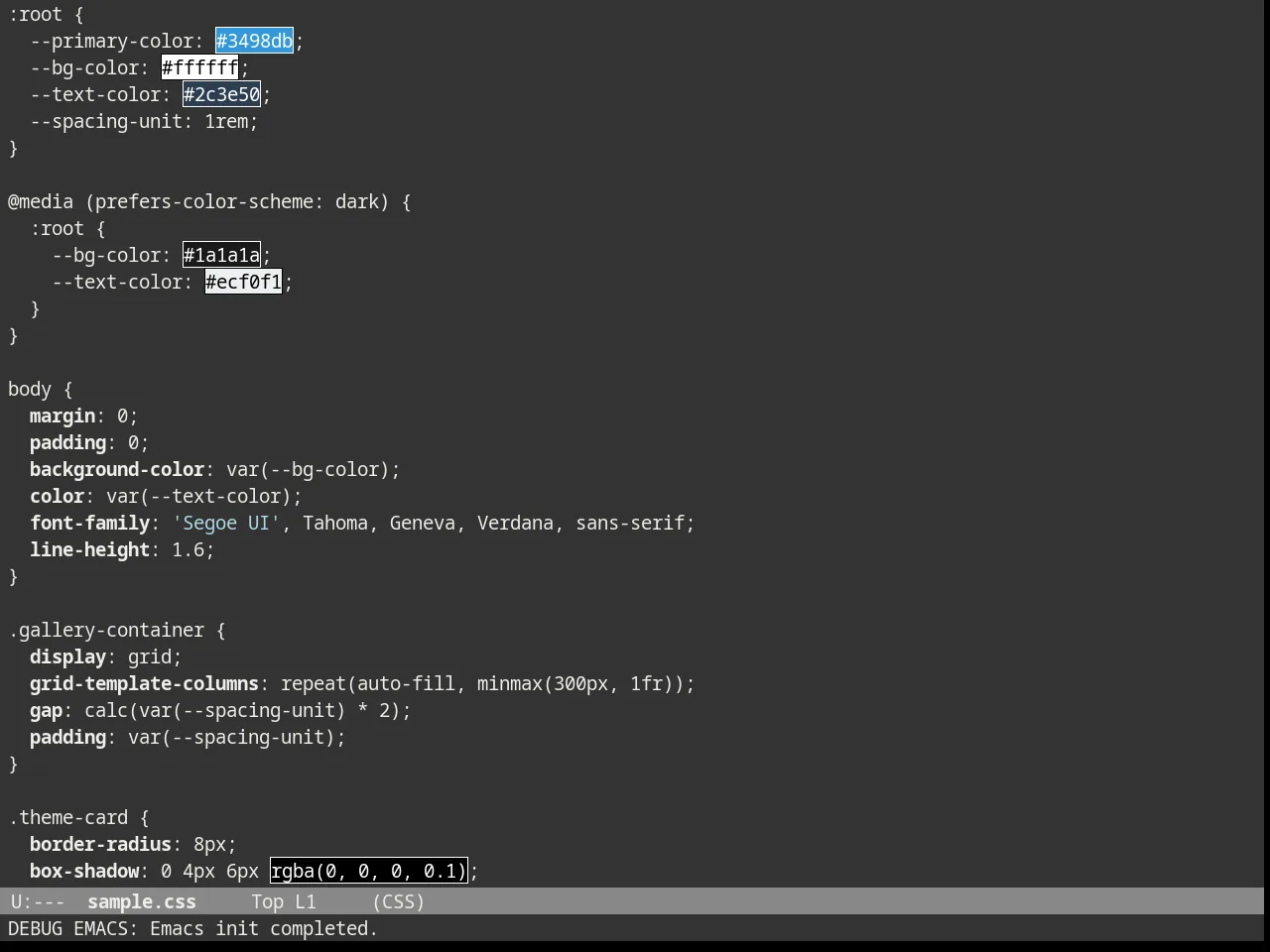Viewport: 1270px width, 952px height.
Task: Click the first :root selector at top
Action: point(35,14)
